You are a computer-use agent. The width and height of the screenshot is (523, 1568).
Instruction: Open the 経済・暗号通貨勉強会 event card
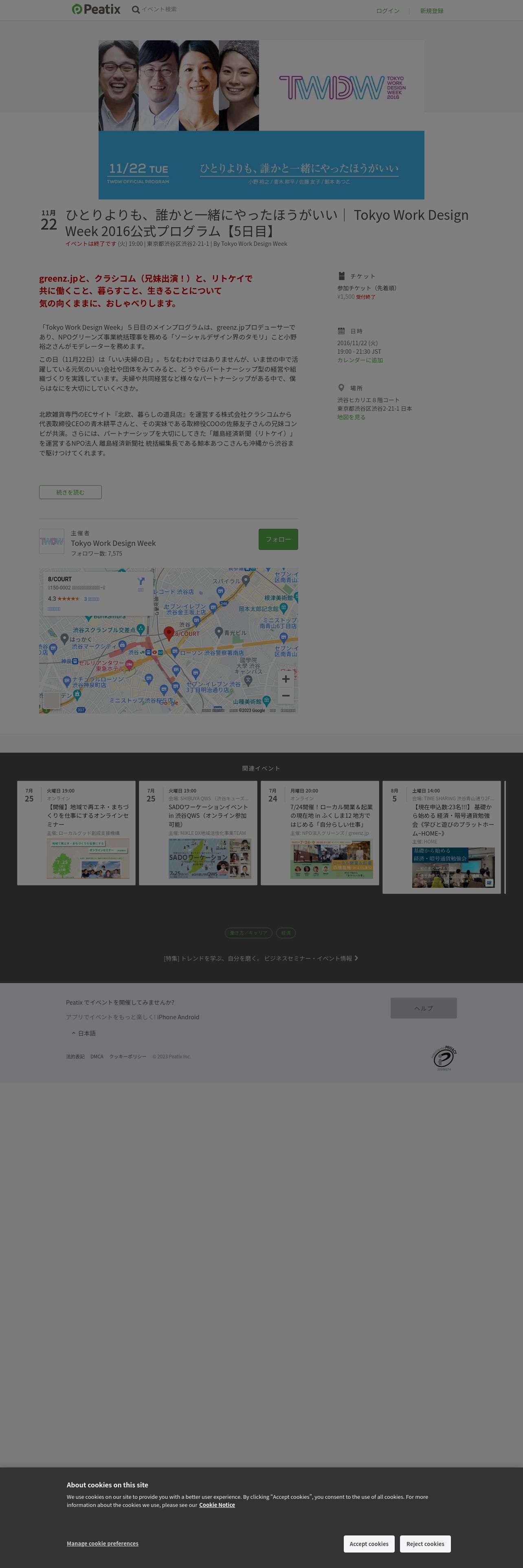(x=442, y=837)
